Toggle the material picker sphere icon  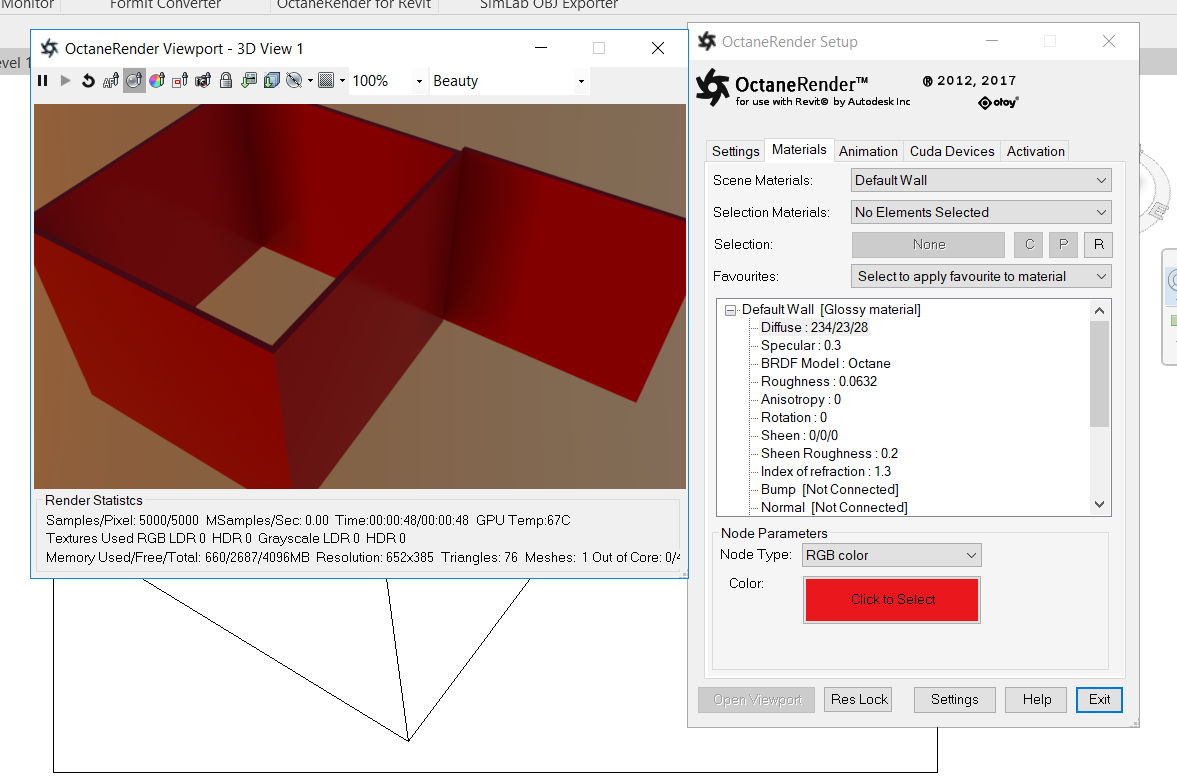click(134, 80)
